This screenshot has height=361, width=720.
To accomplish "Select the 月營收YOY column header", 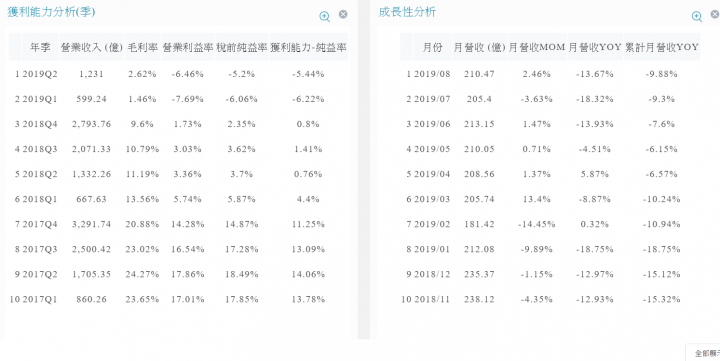I will [595, 47].
